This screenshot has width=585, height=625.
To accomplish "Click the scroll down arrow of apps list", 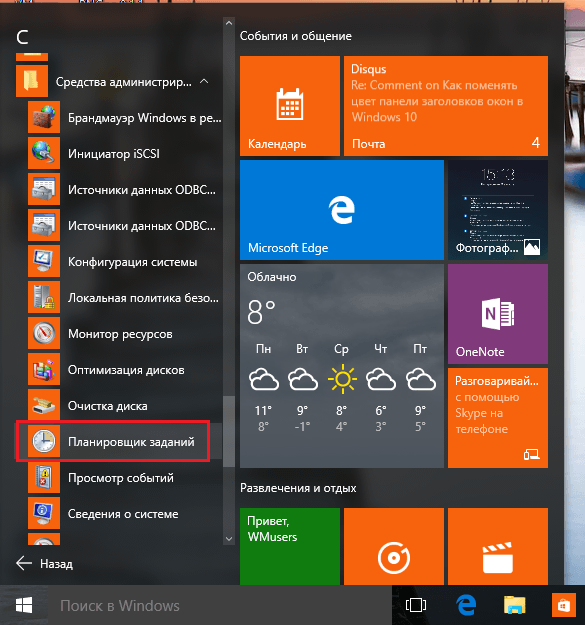I will point(229,539).
